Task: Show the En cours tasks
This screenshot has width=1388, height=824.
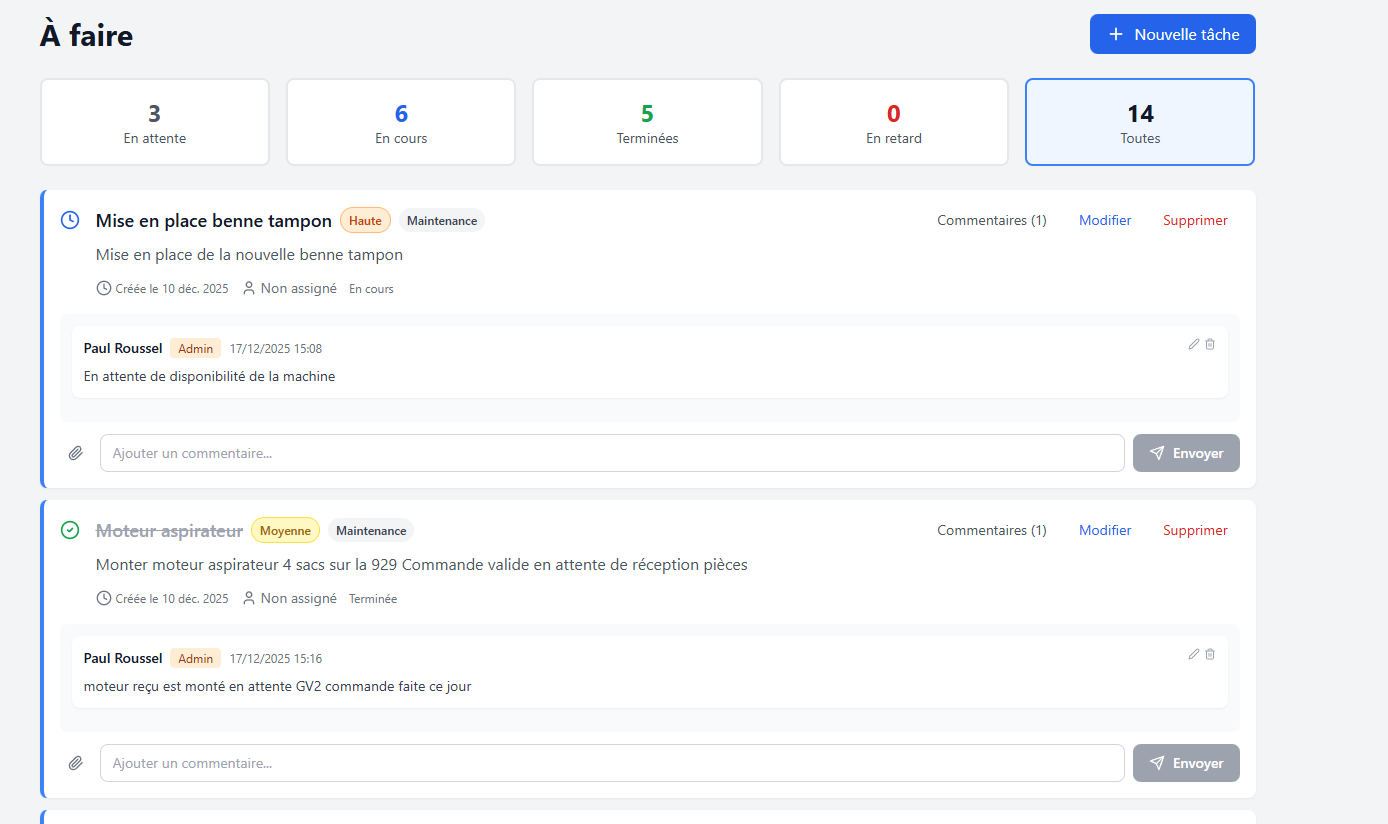Action: pos(401,122)
